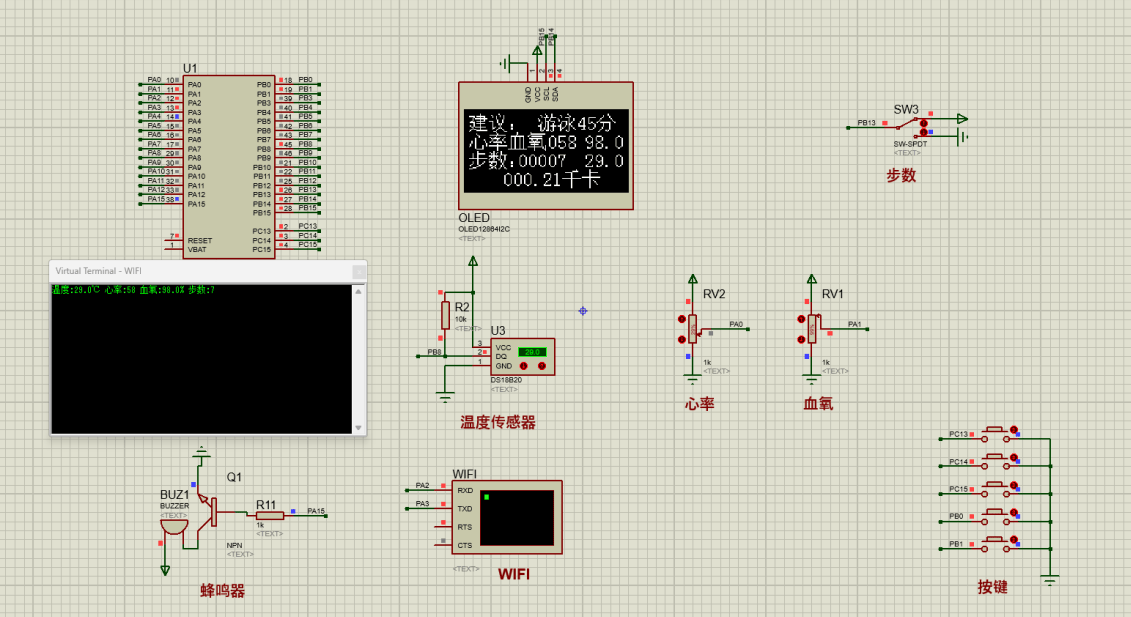Click inside the Virtual Terminal display area
Viewport: 1131px width, 617px height.
tap(200, 360)
